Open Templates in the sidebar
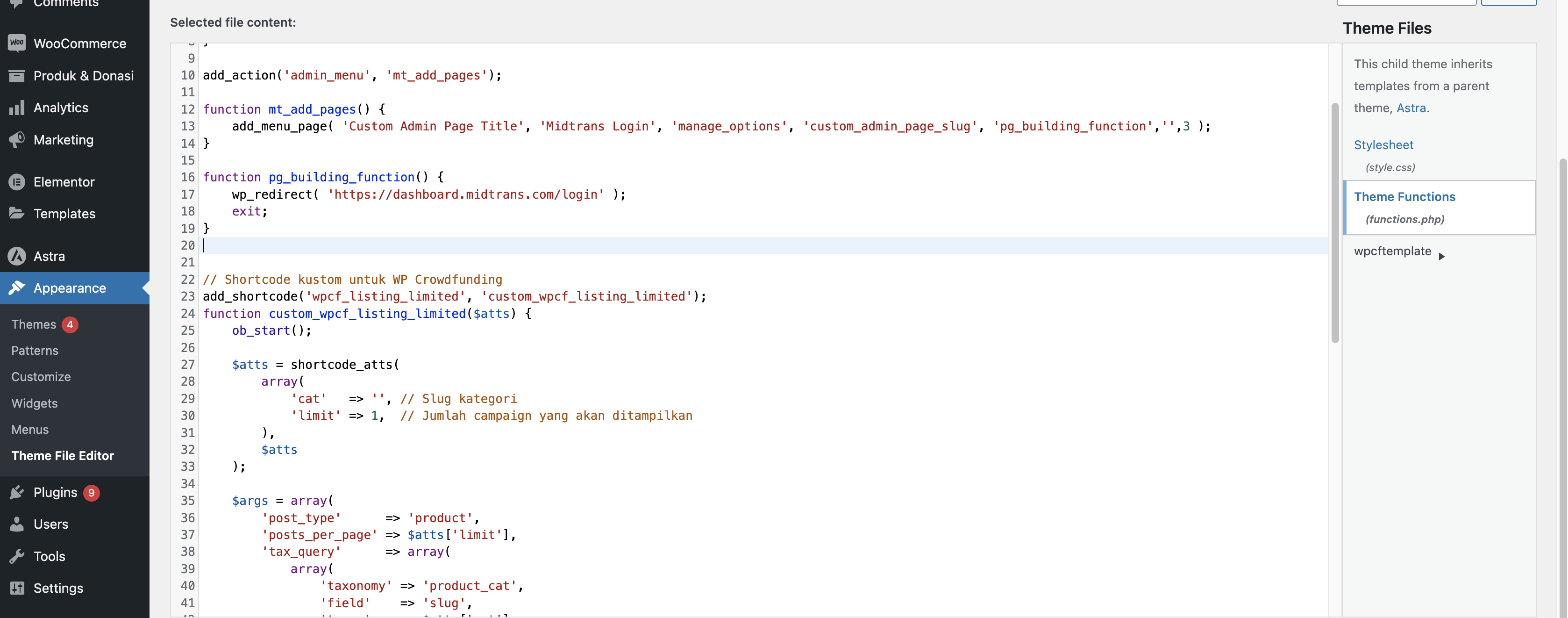The image size is (1568, 618). tap(74, 214)
